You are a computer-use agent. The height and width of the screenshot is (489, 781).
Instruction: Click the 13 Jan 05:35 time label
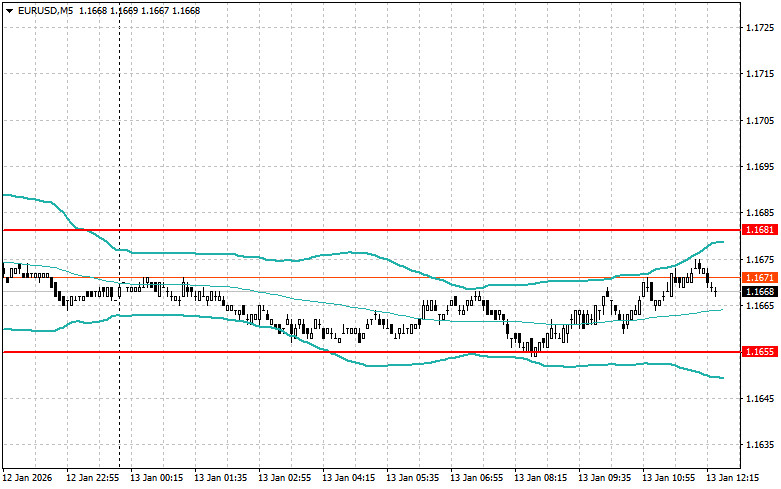[412, 478]
